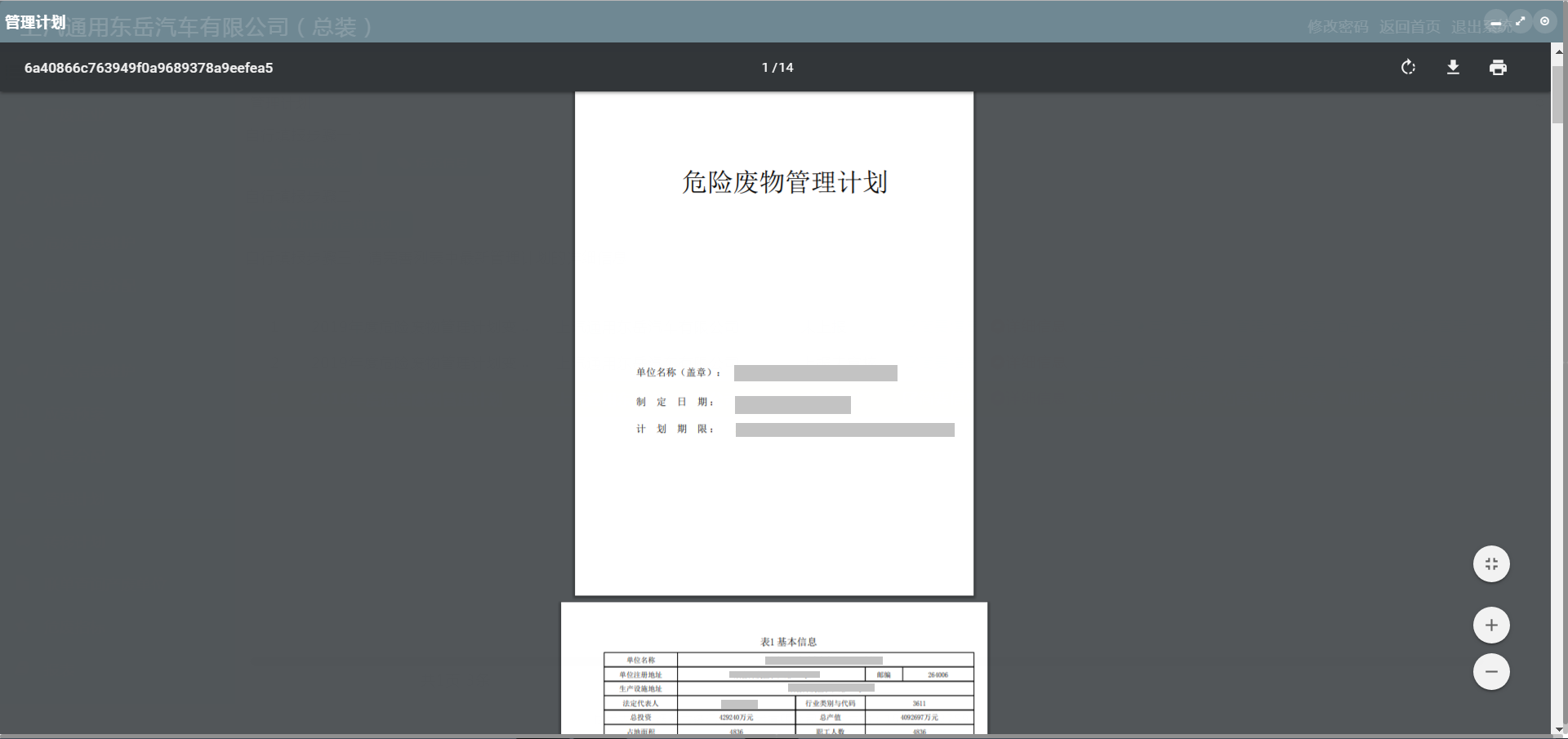Zoom out with the minus button

pyautogui.click(x=1491, y=671)
